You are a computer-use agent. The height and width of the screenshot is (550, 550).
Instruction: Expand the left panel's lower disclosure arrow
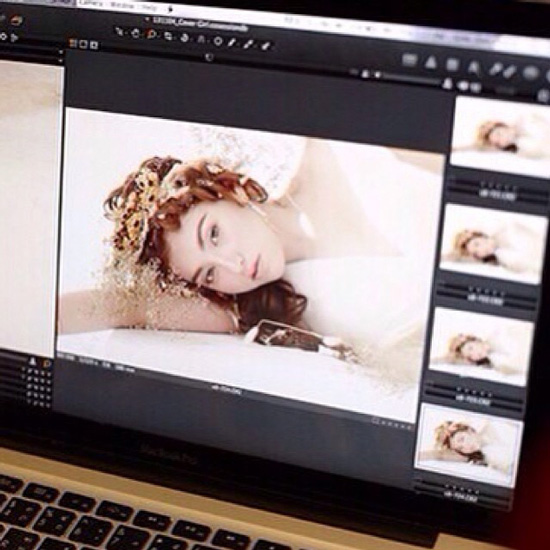61,60
